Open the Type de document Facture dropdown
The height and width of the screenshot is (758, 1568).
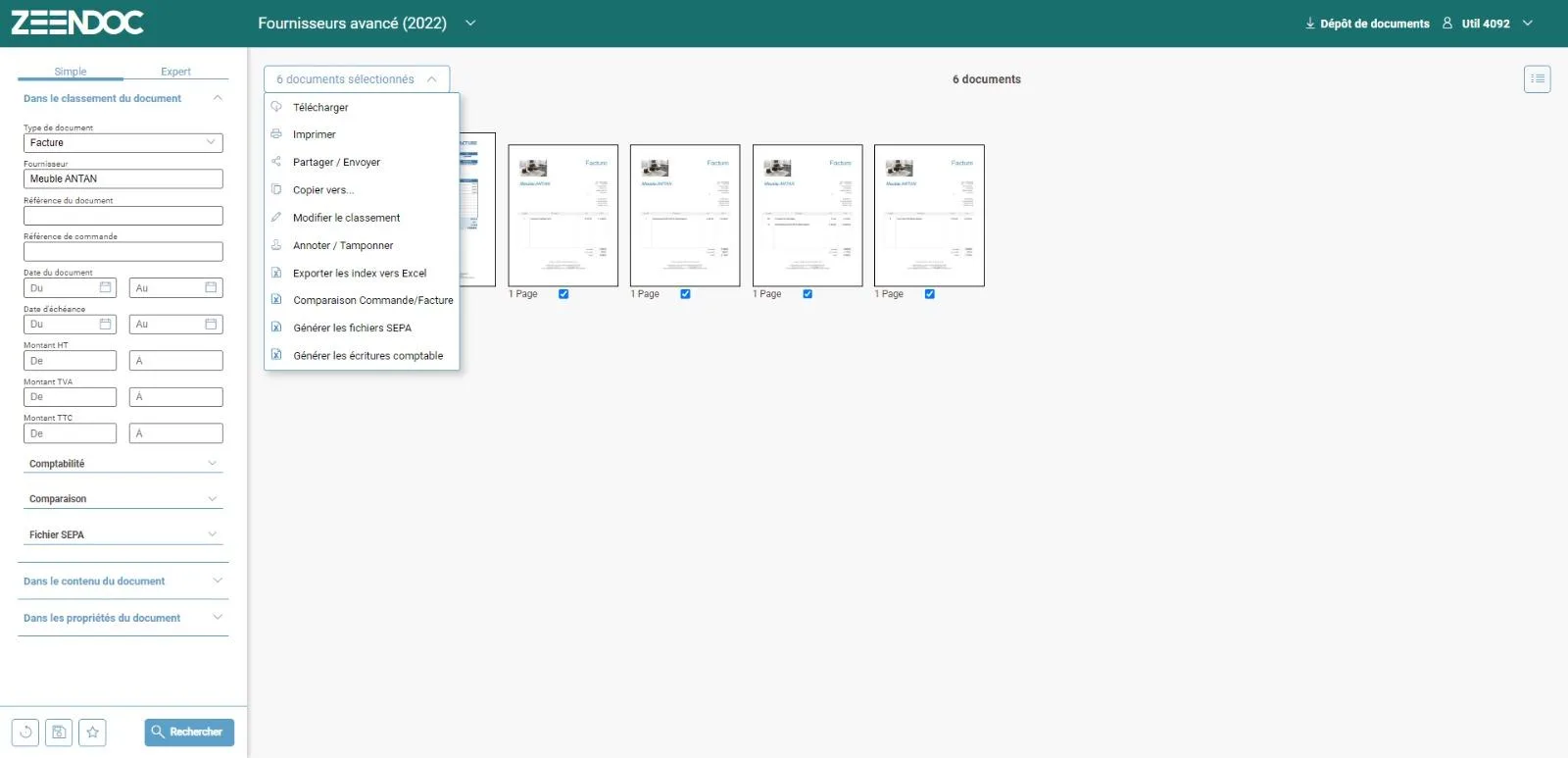(x=123, y=142)
